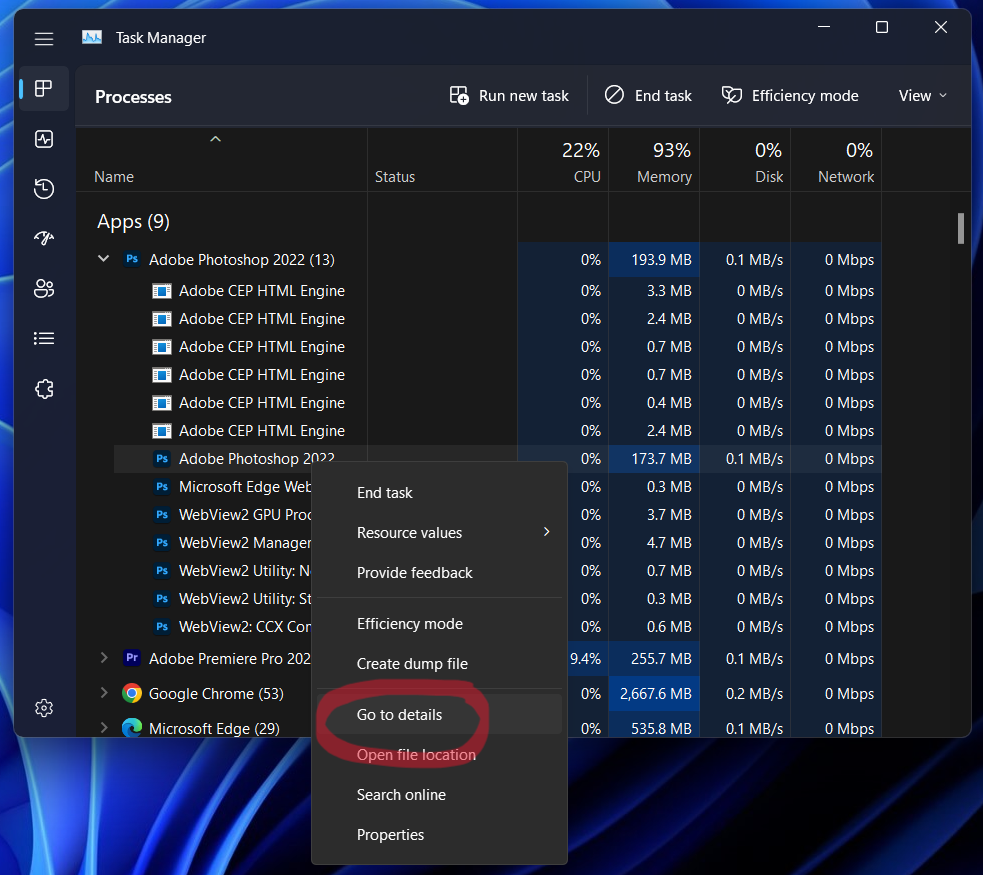983x875 pixels.
Task: Open Resource values submenu arrow
Action: pos(547,532)
